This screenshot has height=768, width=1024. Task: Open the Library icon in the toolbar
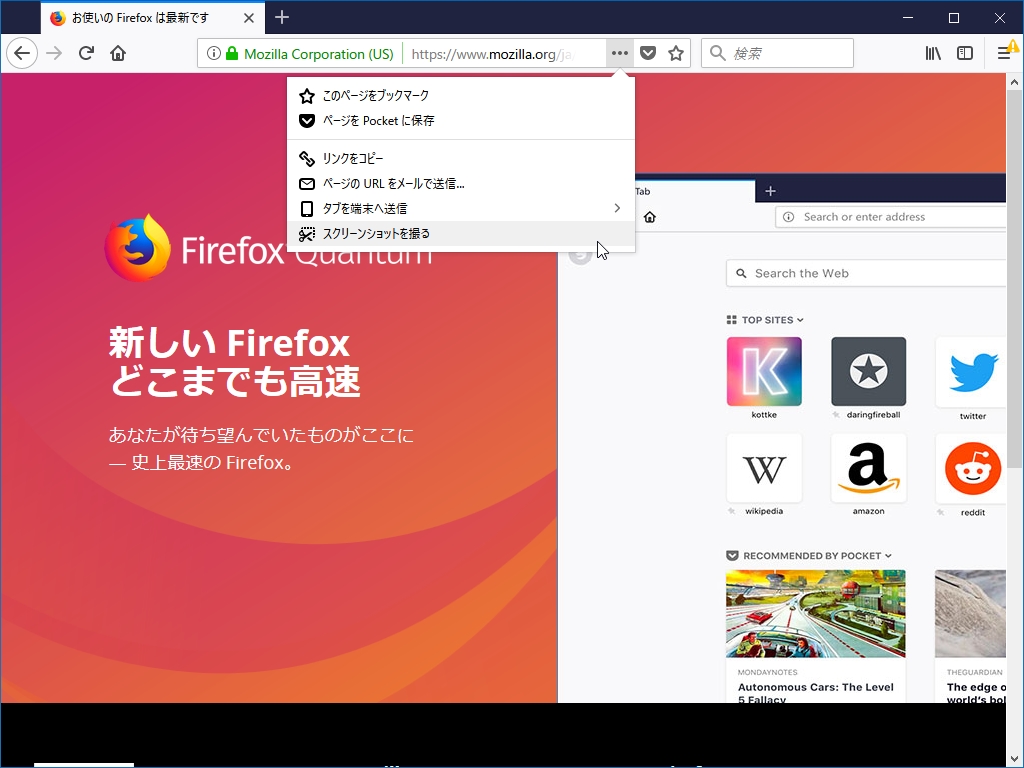932,53
